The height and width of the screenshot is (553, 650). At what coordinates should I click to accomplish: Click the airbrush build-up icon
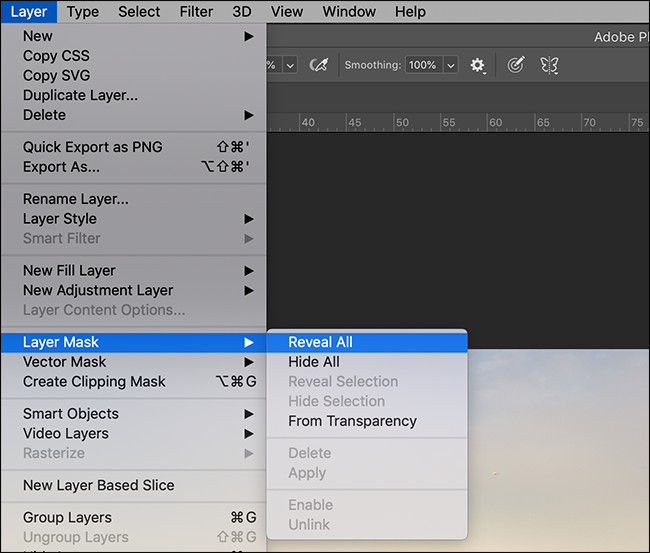coord(318,65)
